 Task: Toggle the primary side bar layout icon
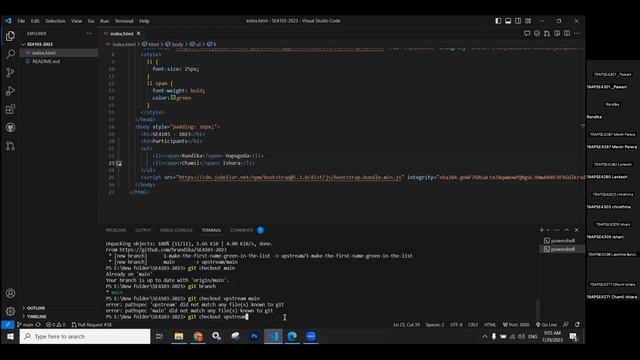pyautogui.click(x=498, y=21)
